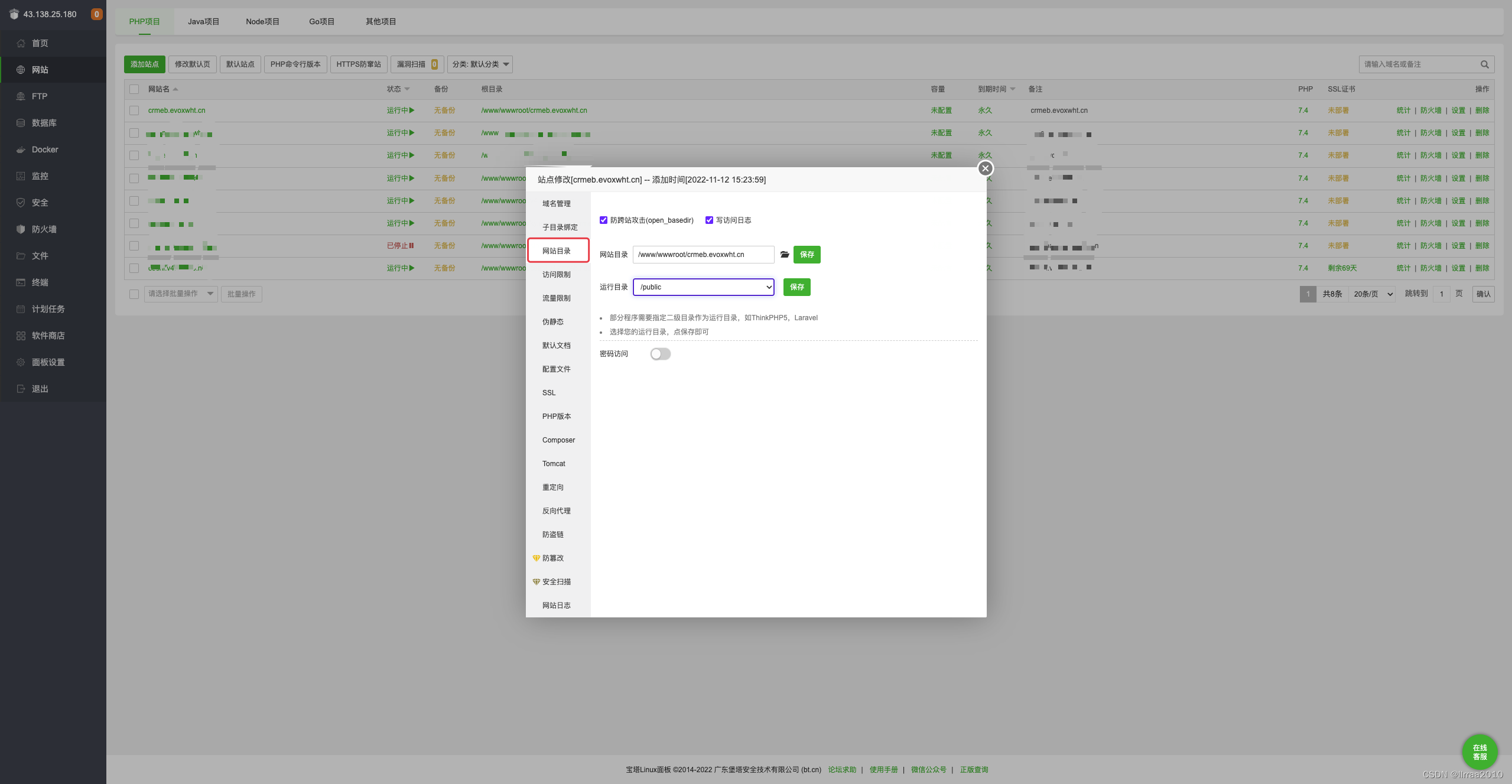1512x784 pixels.
Task: Click the 已停止 status of the stopped site
Action: click(400, 246)
